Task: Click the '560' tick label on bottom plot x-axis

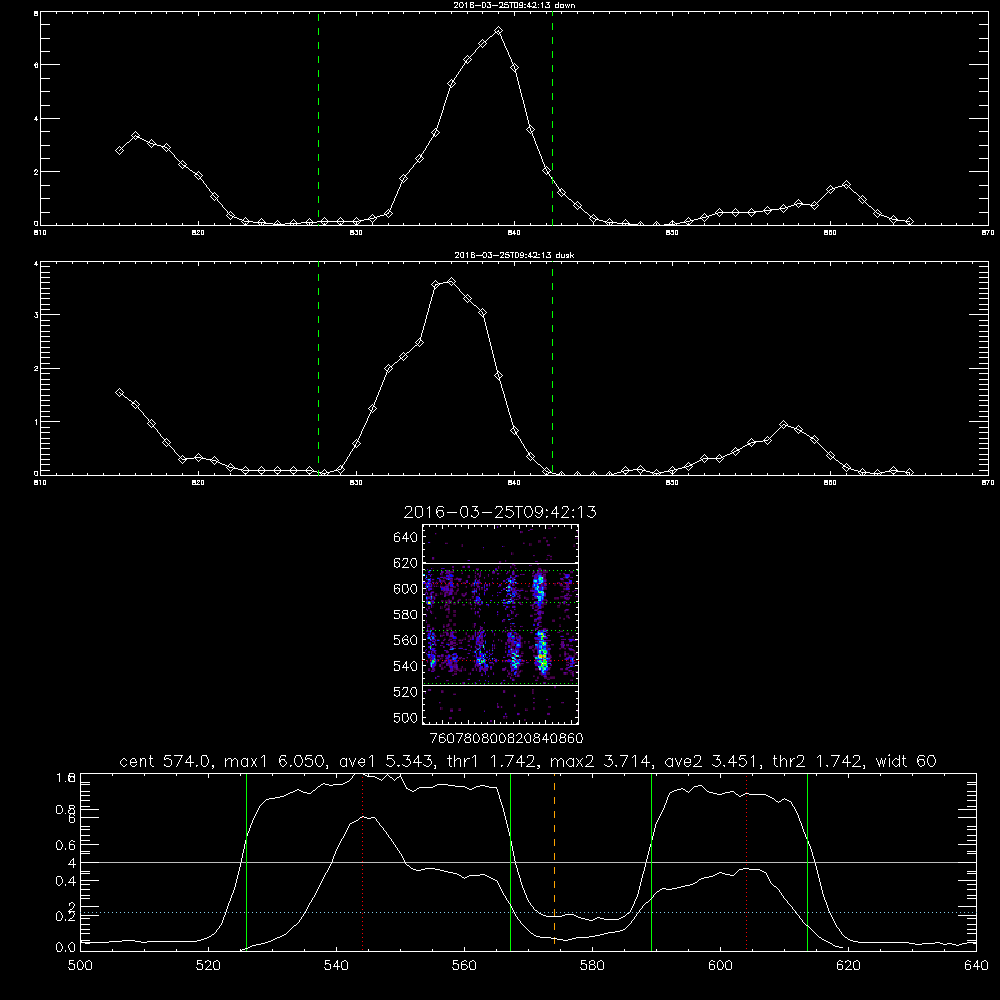Action: 464,966
